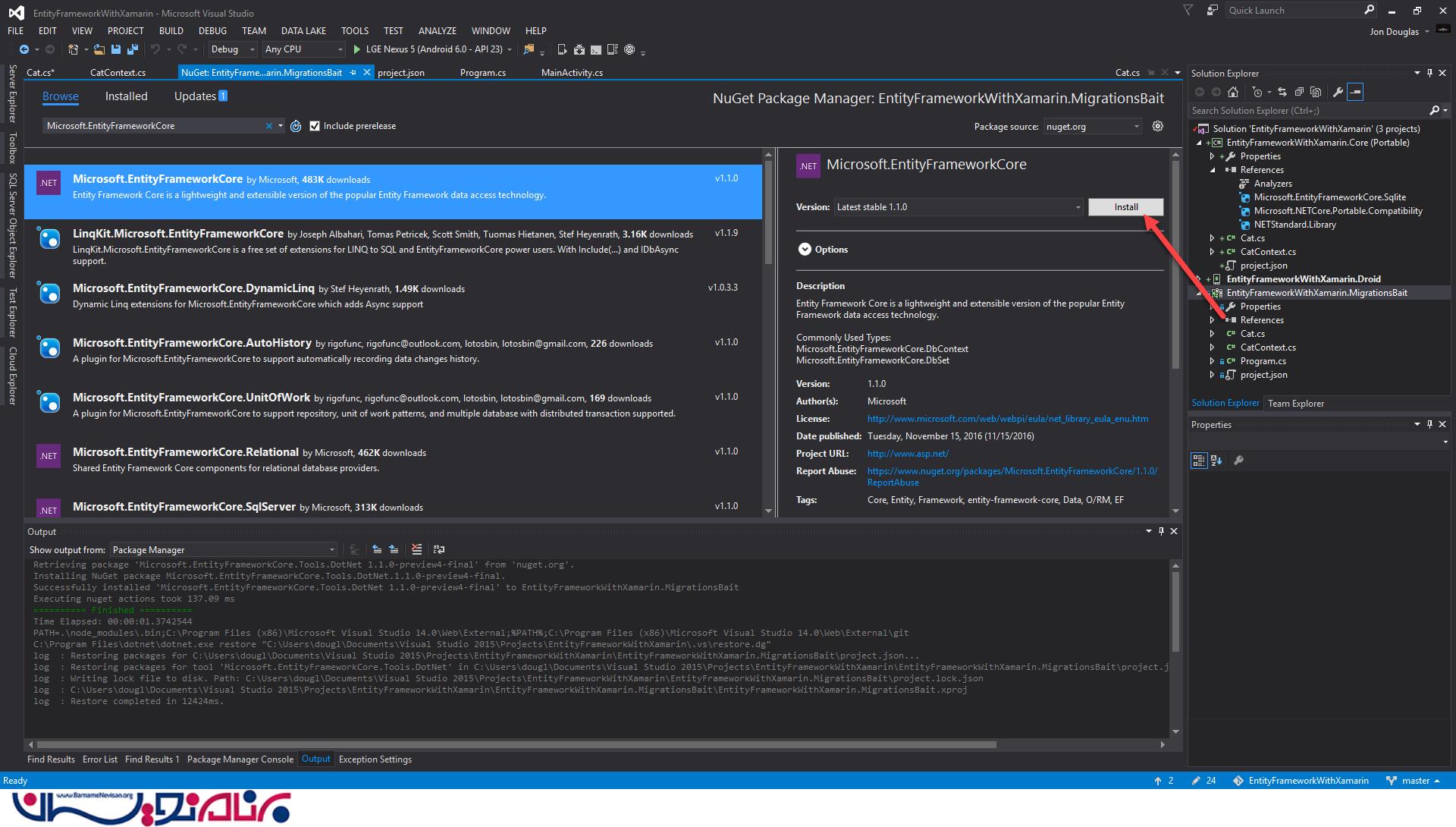The height and width of the screenshot is (827, 1456).
Task: Toggle Include prerelease checkbox
Action: [315, 126]
